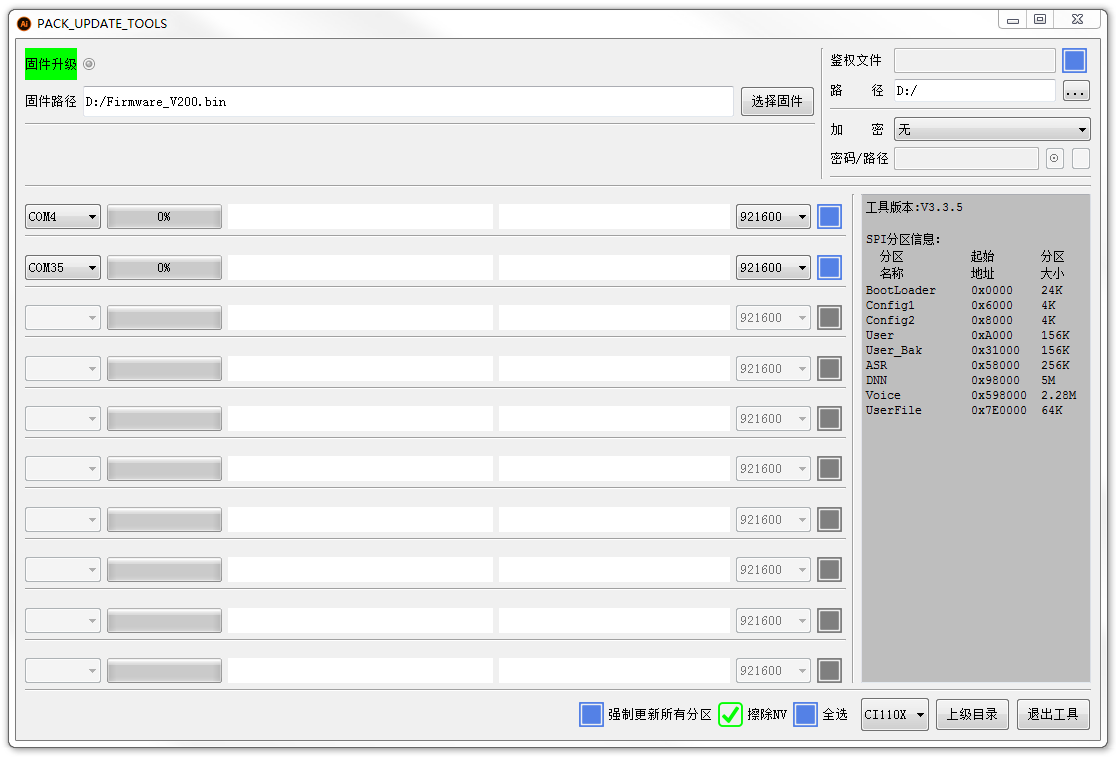The image size is (1116, 758).
Task: Select the 固件升级 radio button
Action: point(89,64)
